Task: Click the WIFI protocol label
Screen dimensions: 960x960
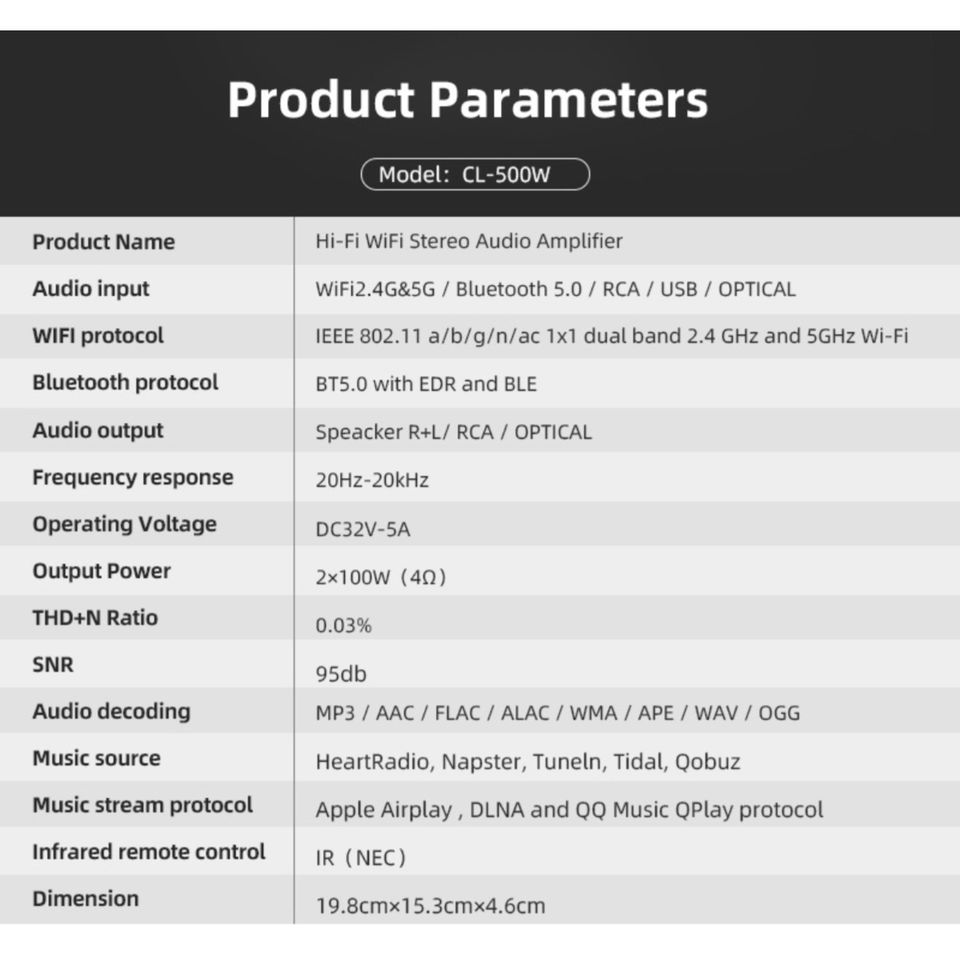Action: point(98,336)
